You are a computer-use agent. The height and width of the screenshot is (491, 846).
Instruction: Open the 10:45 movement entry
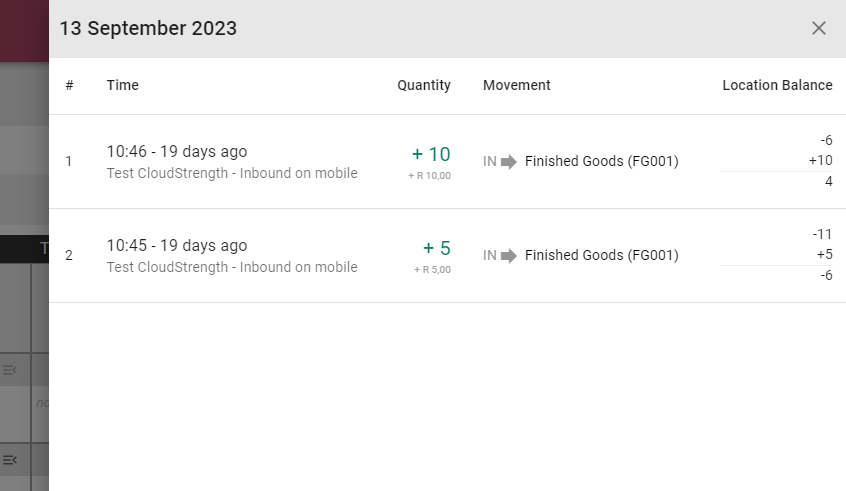click(x=447, y=255)
